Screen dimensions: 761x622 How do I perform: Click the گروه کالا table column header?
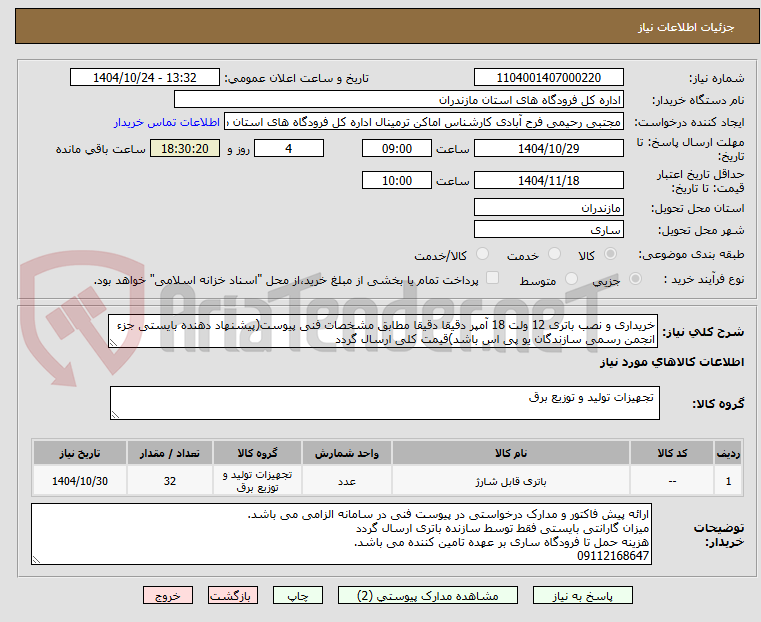257,453
